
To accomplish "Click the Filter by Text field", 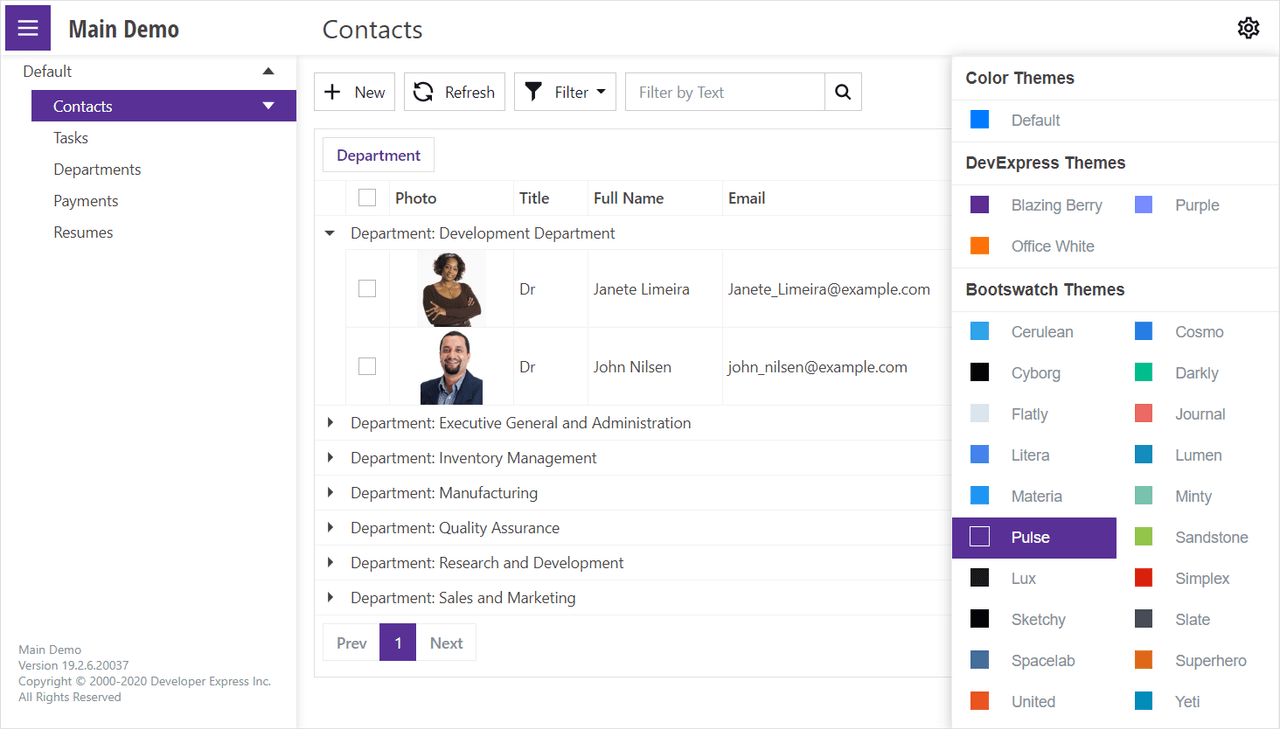I will pos(725,92).
